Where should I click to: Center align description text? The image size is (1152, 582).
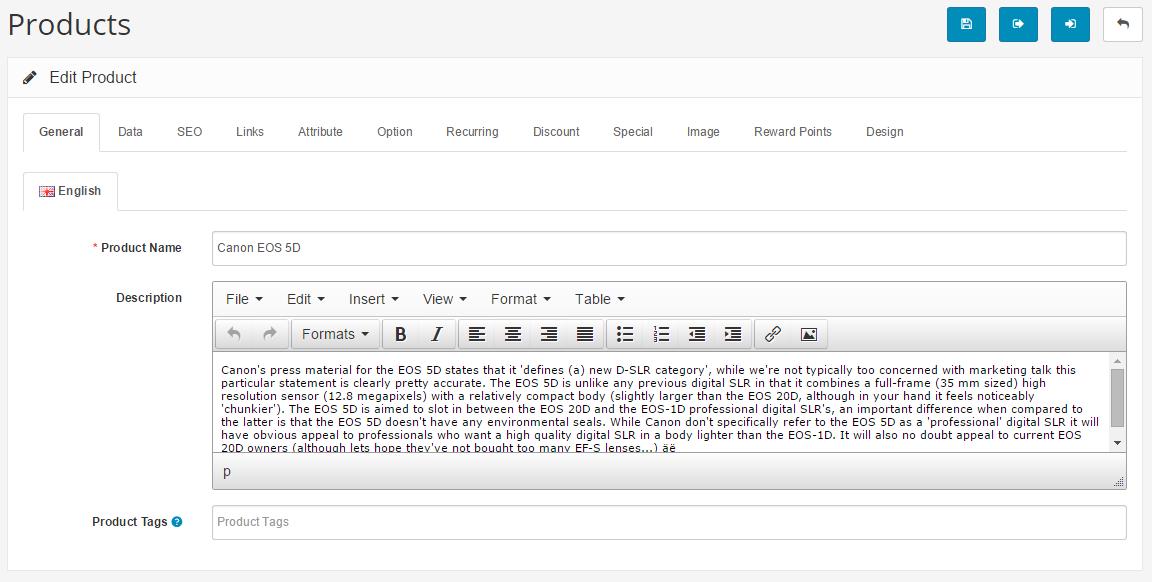[x=513, y=334]
